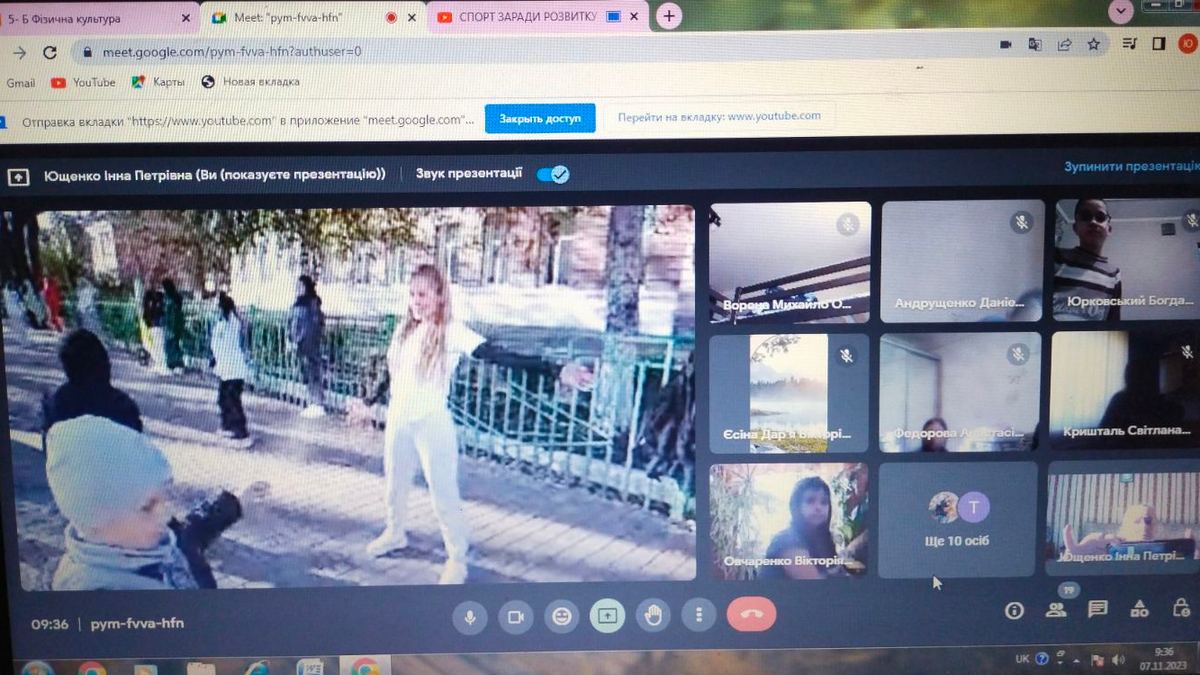Click the green present-screen button
This screenshot has height=675, width=1200.
(x=608, y=616)
